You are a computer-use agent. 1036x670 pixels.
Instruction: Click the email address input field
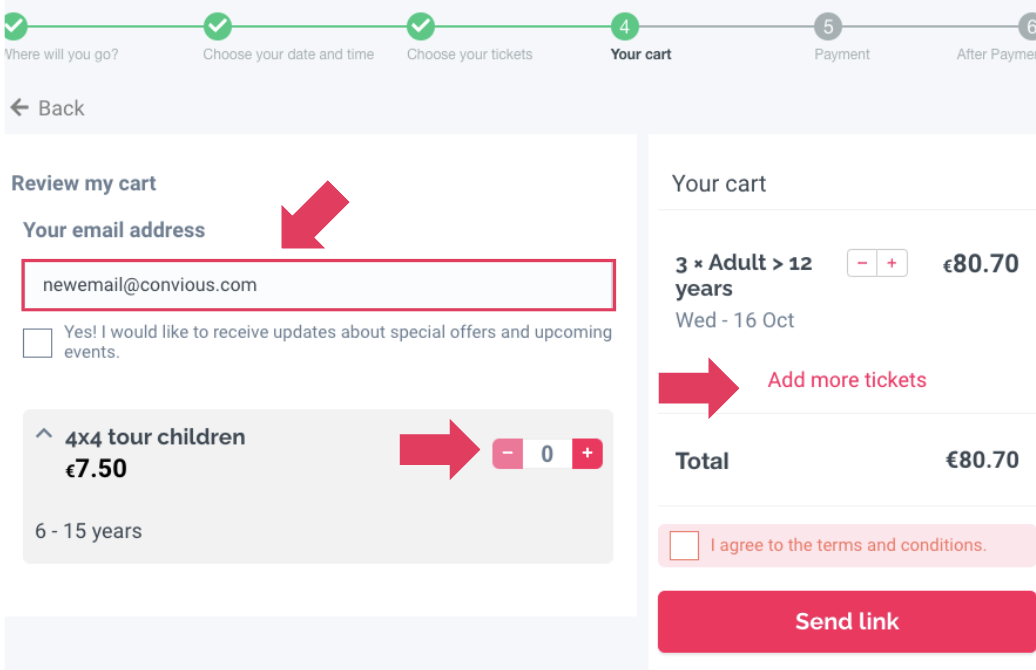pos(318,285)
